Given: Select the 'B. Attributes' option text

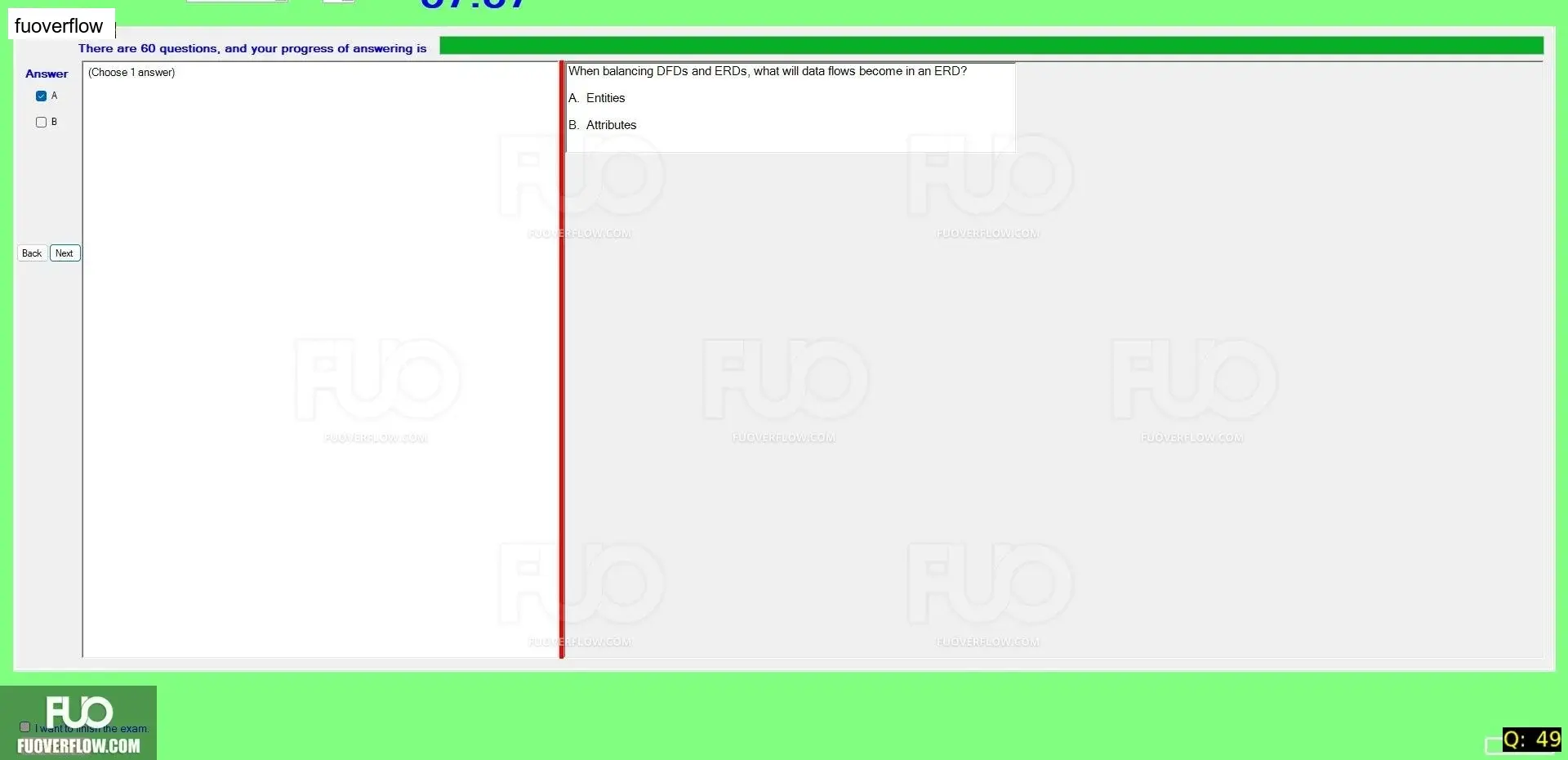Looking at the screenshot, I should [603, 125].
